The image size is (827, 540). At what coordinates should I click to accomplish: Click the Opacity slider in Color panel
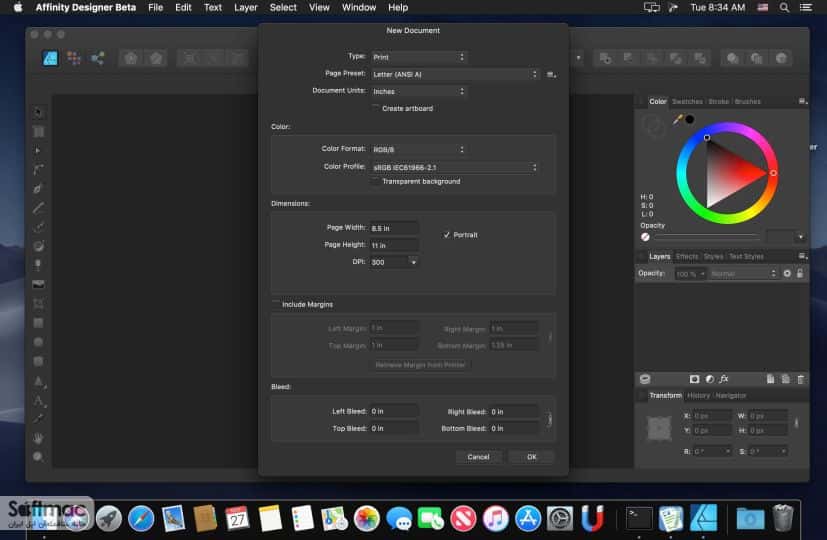(707, 237)
